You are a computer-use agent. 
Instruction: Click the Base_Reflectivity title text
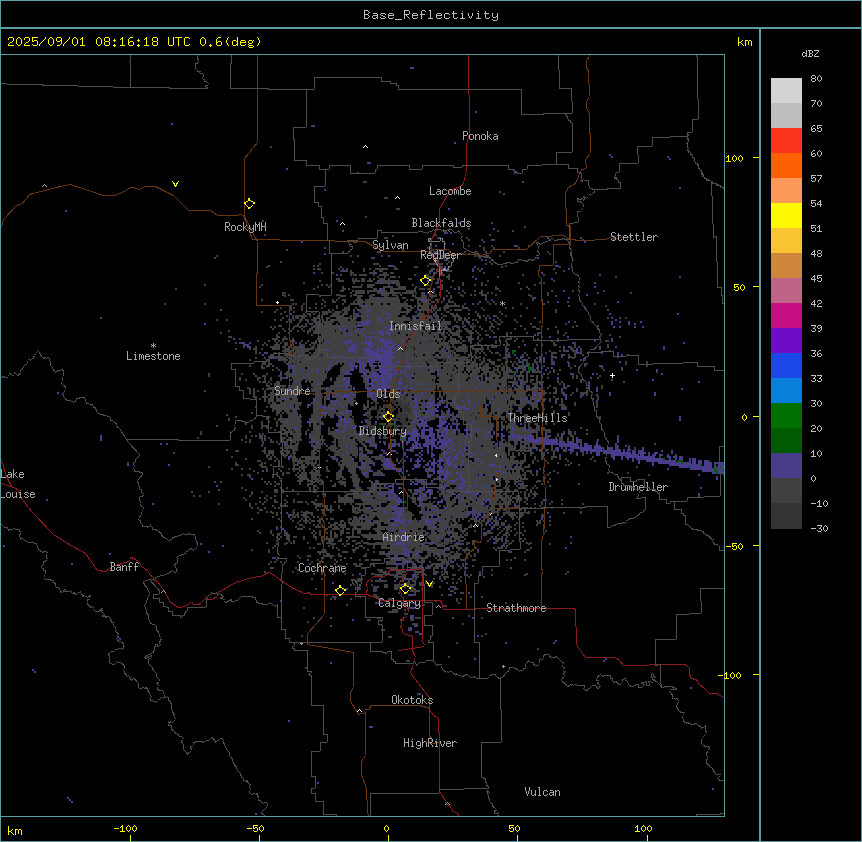tap(431, 15)
